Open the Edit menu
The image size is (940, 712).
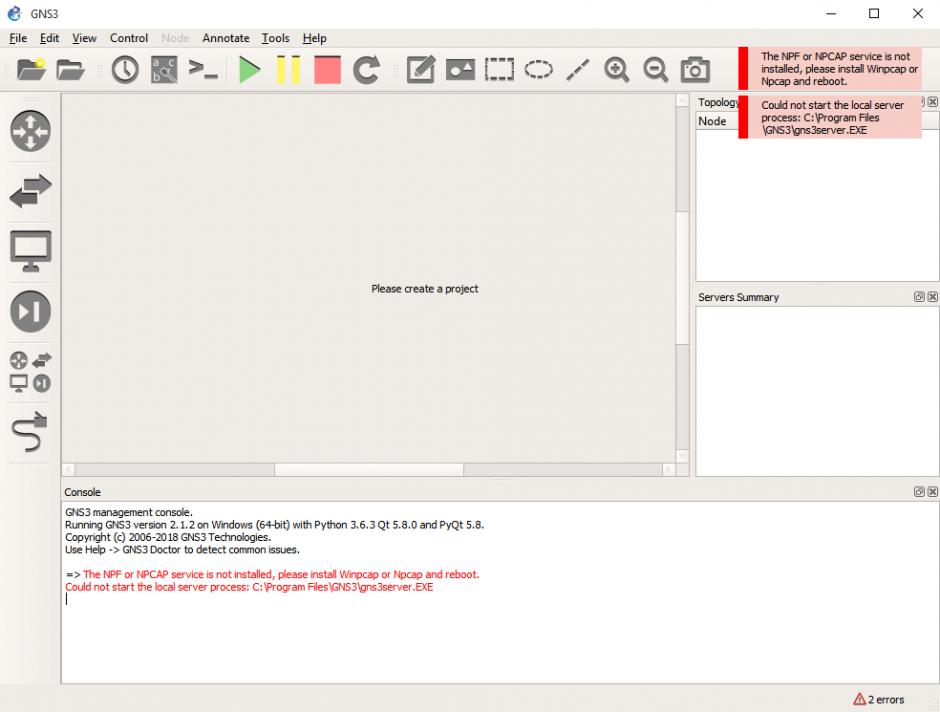49,38
